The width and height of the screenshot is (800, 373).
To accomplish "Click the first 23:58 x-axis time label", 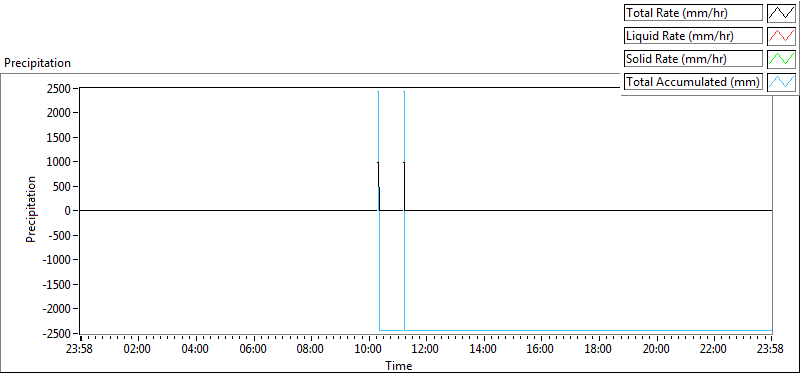I will click(x=80, y=349).
